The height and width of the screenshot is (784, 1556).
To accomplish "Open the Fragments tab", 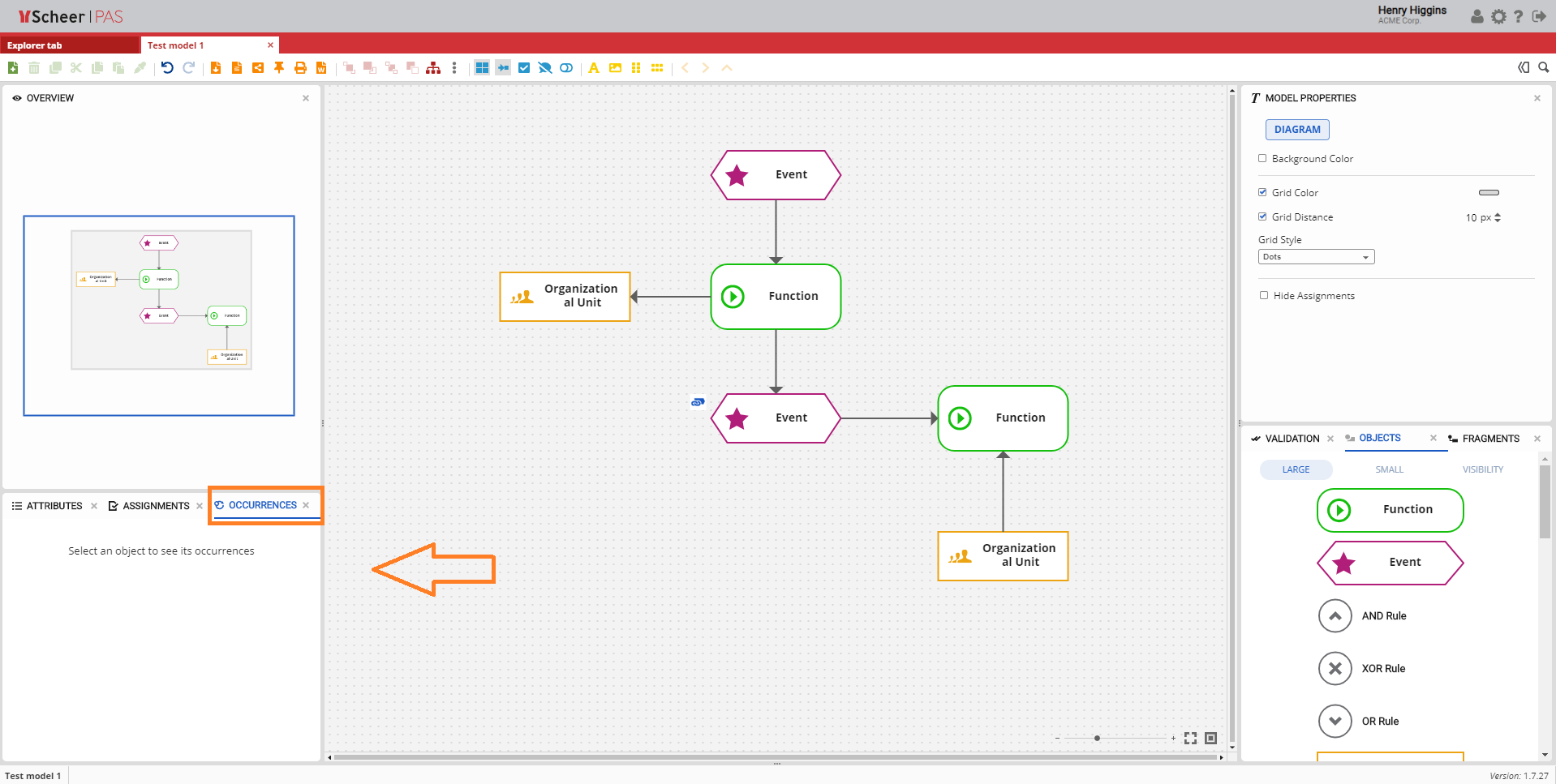I will [x=1490, y=439].
